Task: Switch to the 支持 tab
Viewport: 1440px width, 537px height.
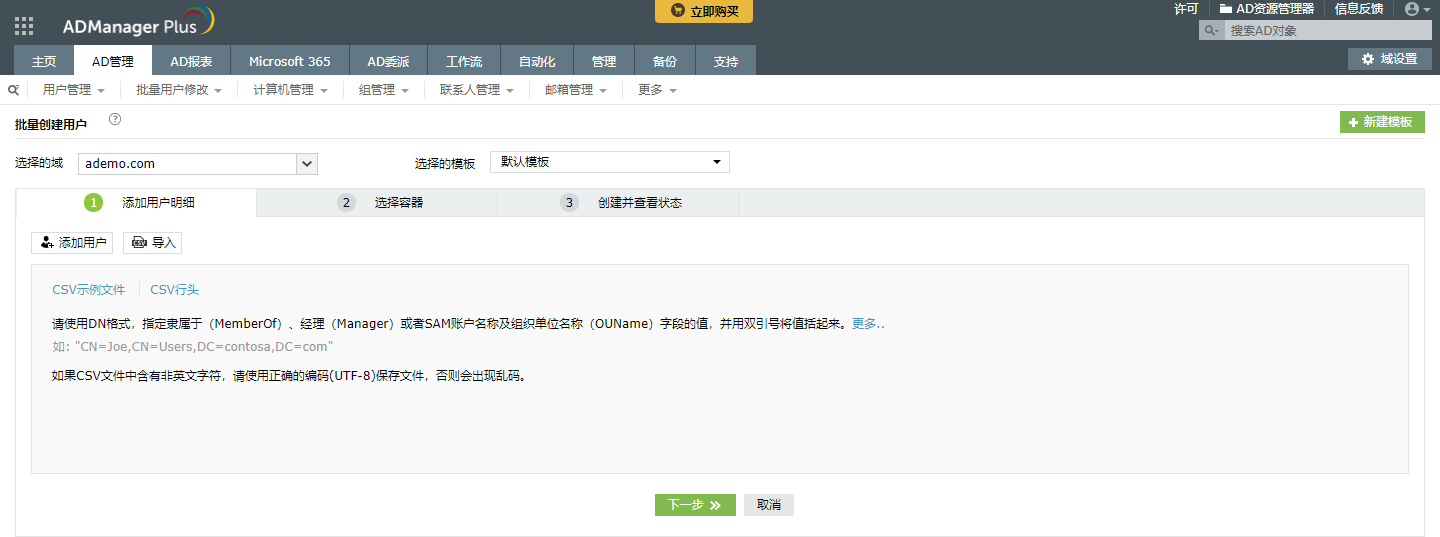Action: click(x=726, y=61)
